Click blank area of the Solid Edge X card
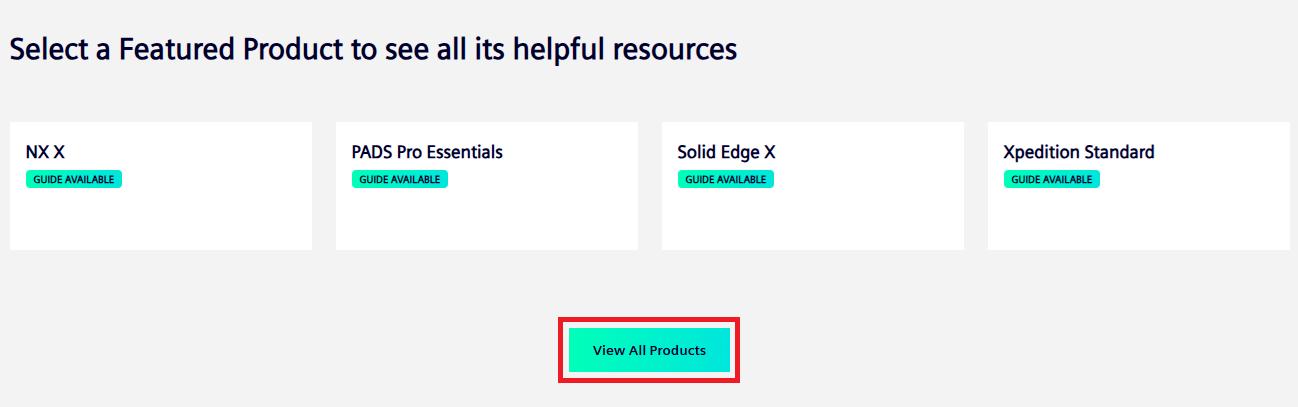1298x407 pixels. click(812, 220)
